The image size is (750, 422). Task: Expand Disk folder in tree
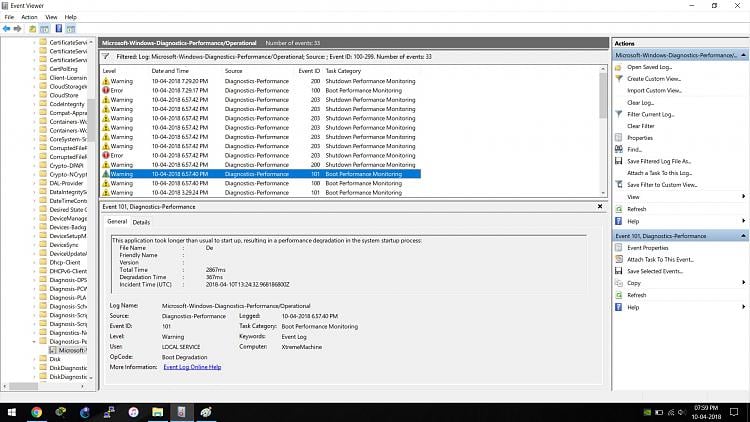(x=34, y=359)
